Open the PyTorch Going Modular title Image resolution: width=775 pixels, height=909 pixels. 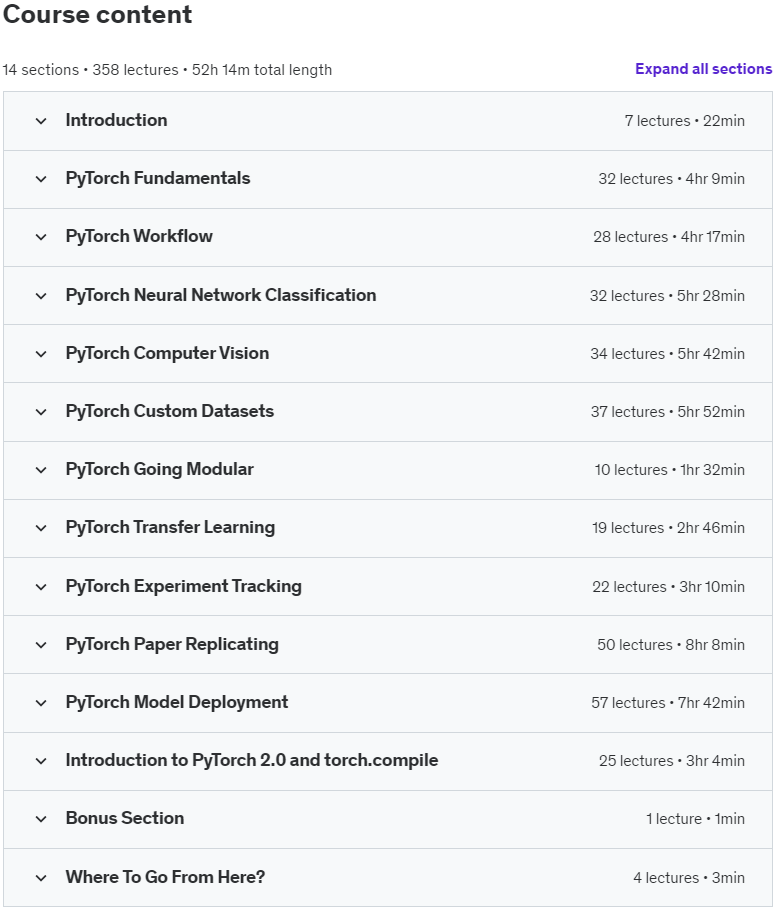159,469
